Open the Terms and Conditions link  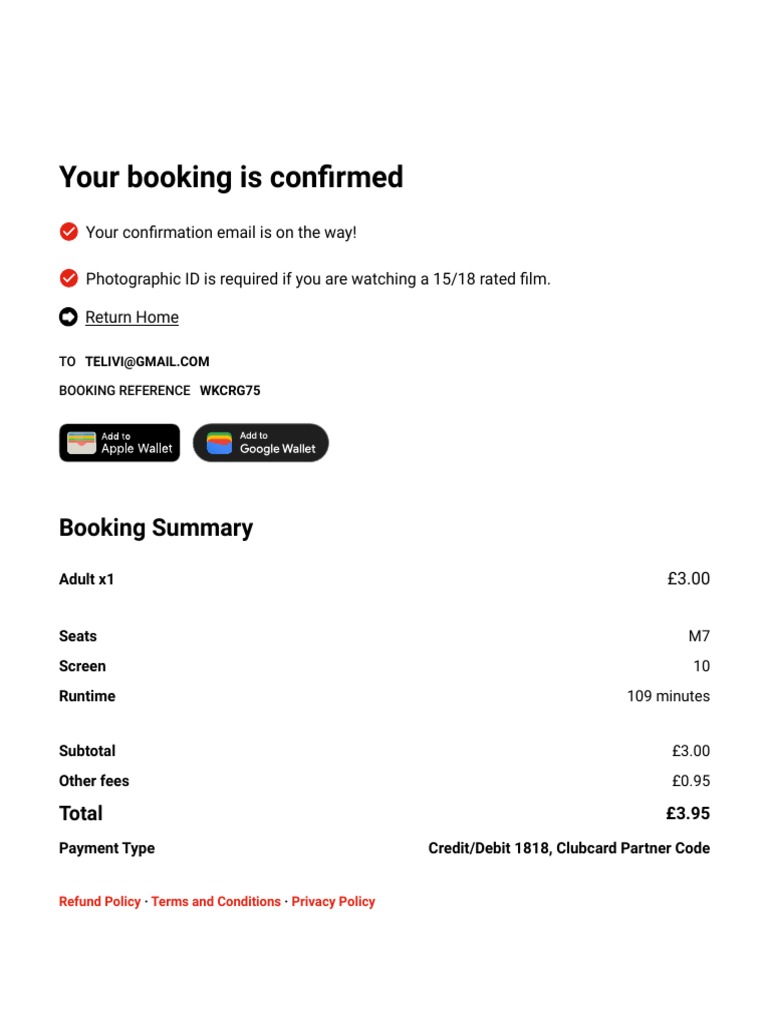click(216, 901)
